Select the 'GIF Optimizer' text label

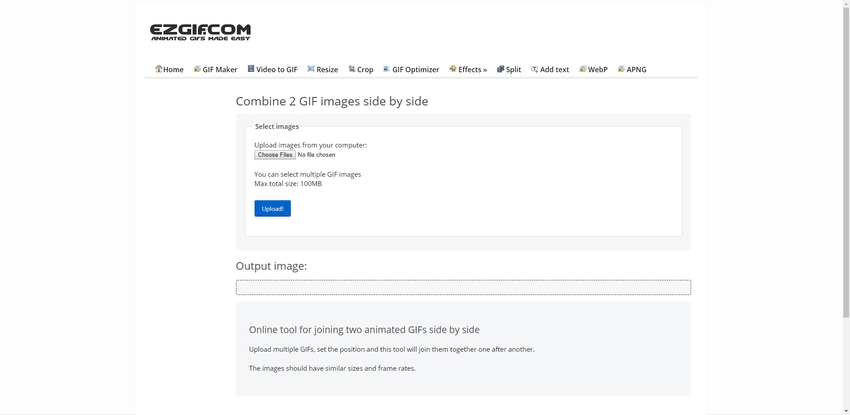coord(415,70)
